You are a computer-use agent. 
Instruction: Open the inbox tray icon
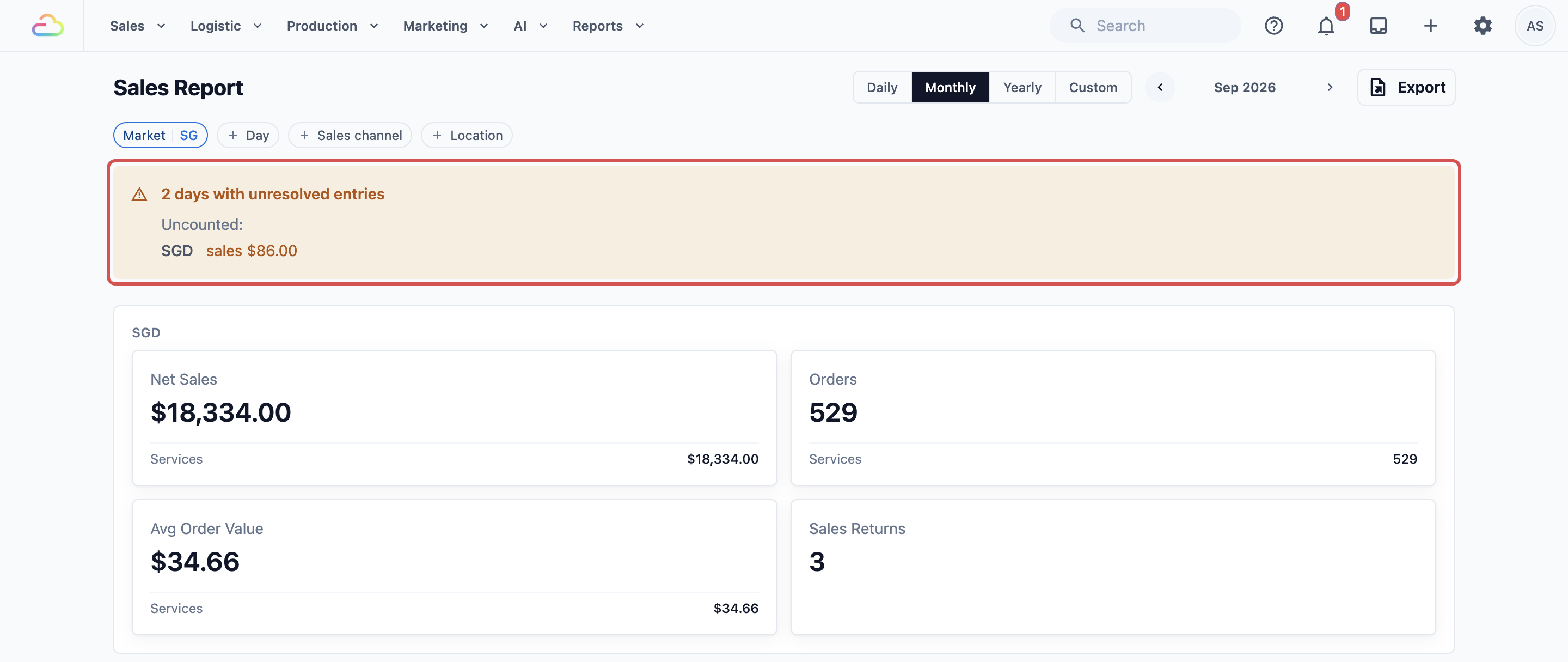(x=1378, y=26)
